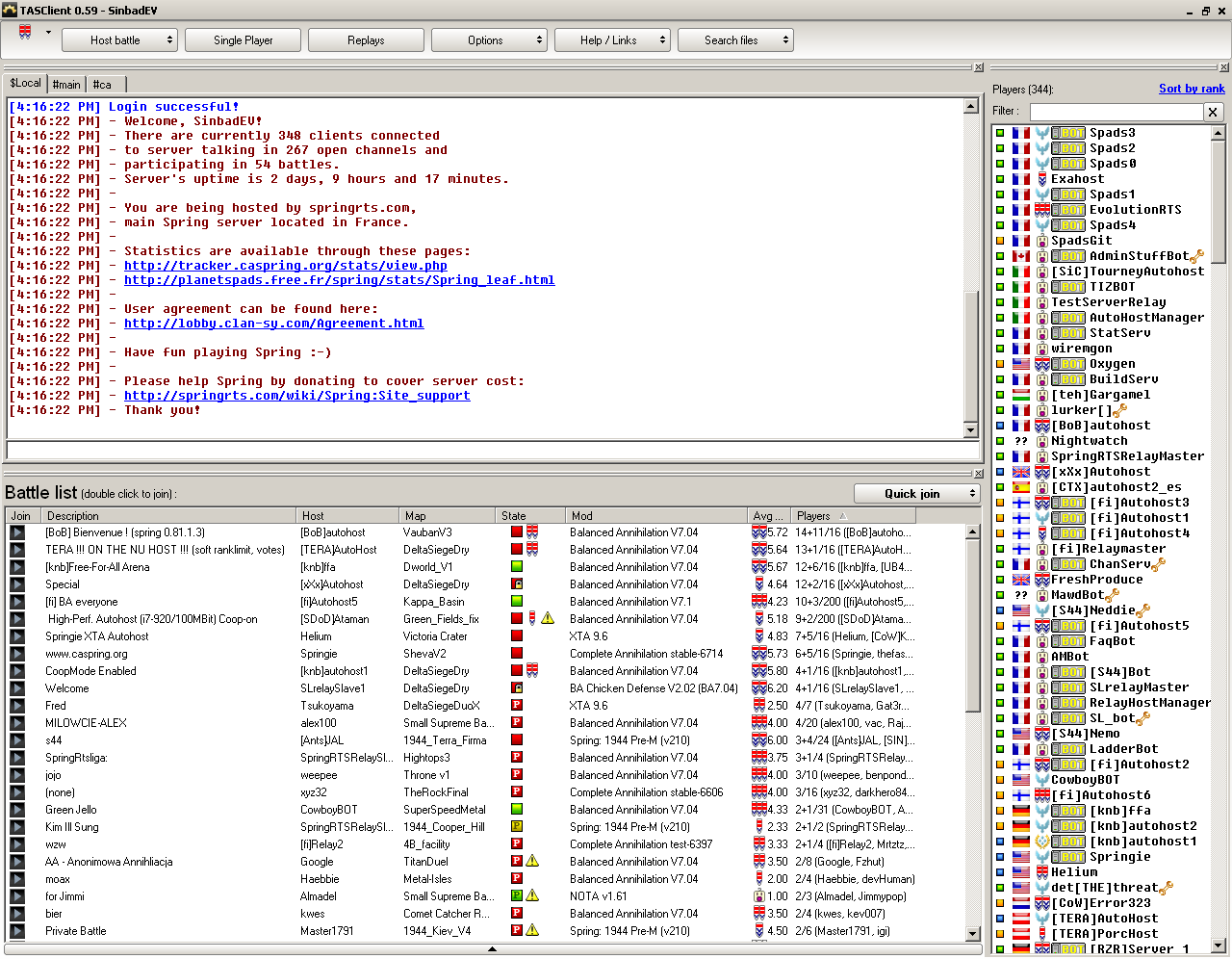Open the Host battle dropdown button
The image size is (1232, 959).
tap(119, 40)
